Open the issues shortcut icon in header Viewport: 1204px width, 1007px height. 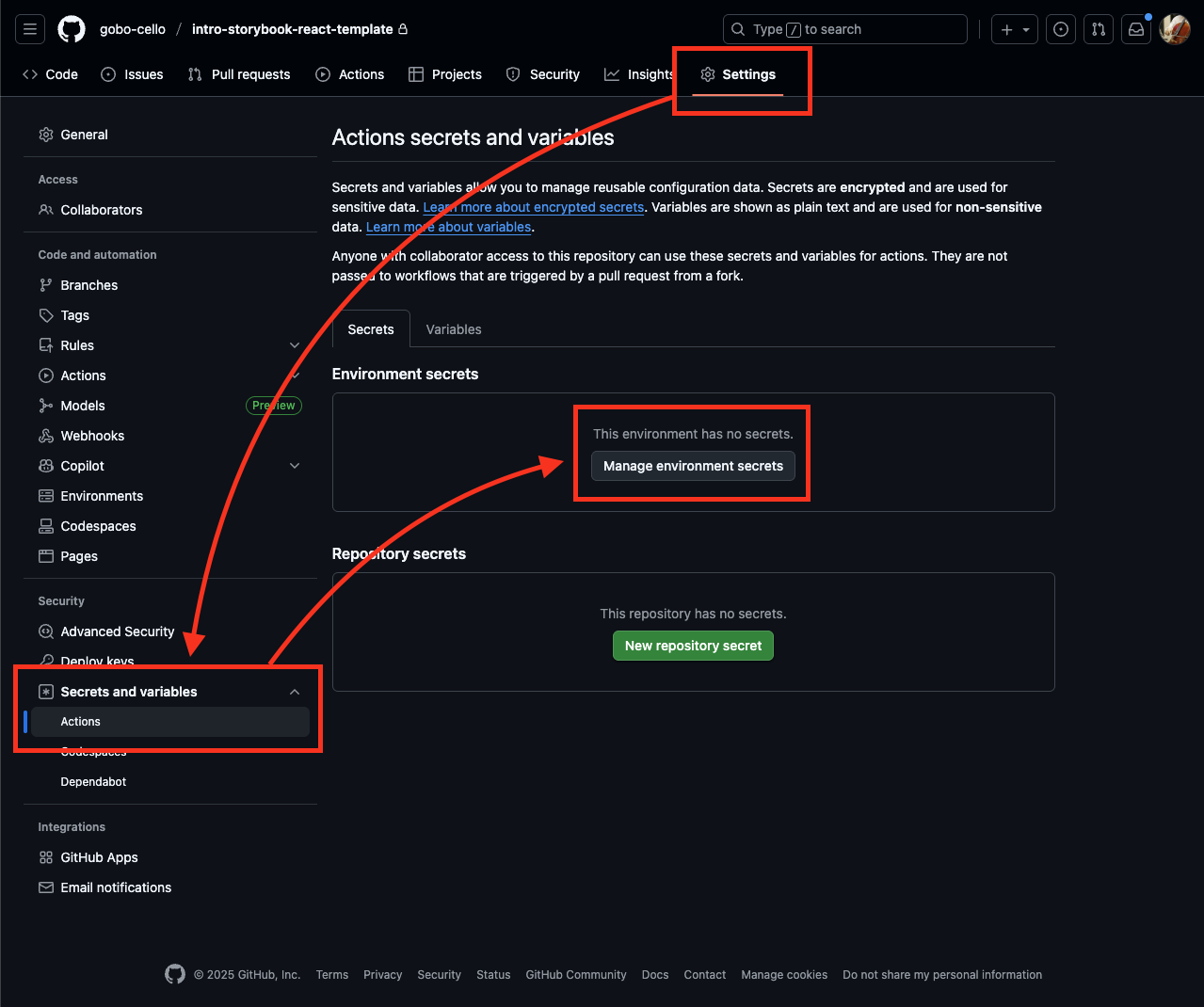point(1061,29)
